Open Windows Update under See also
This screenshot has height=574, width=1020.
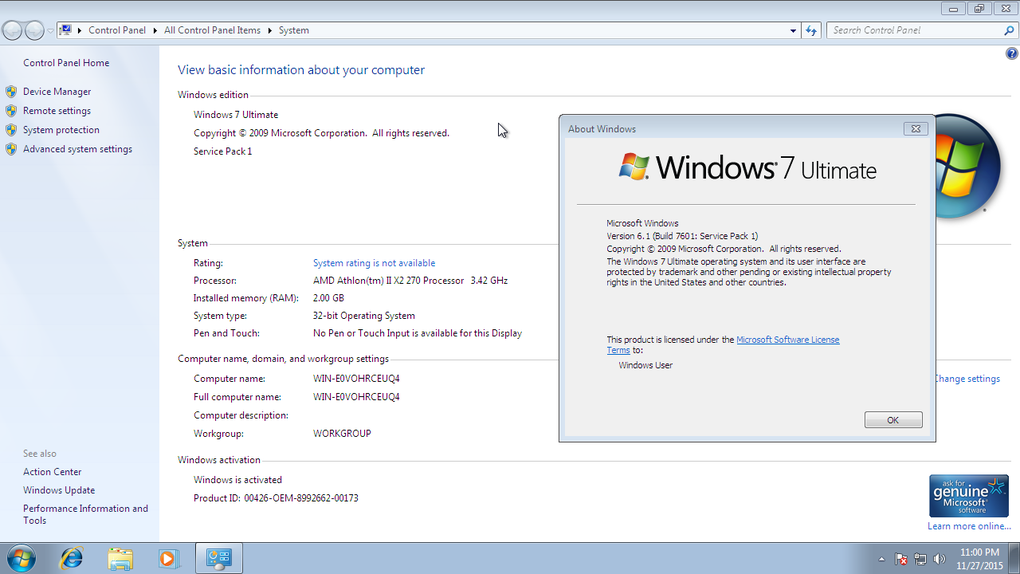click(x=59, y=490)
